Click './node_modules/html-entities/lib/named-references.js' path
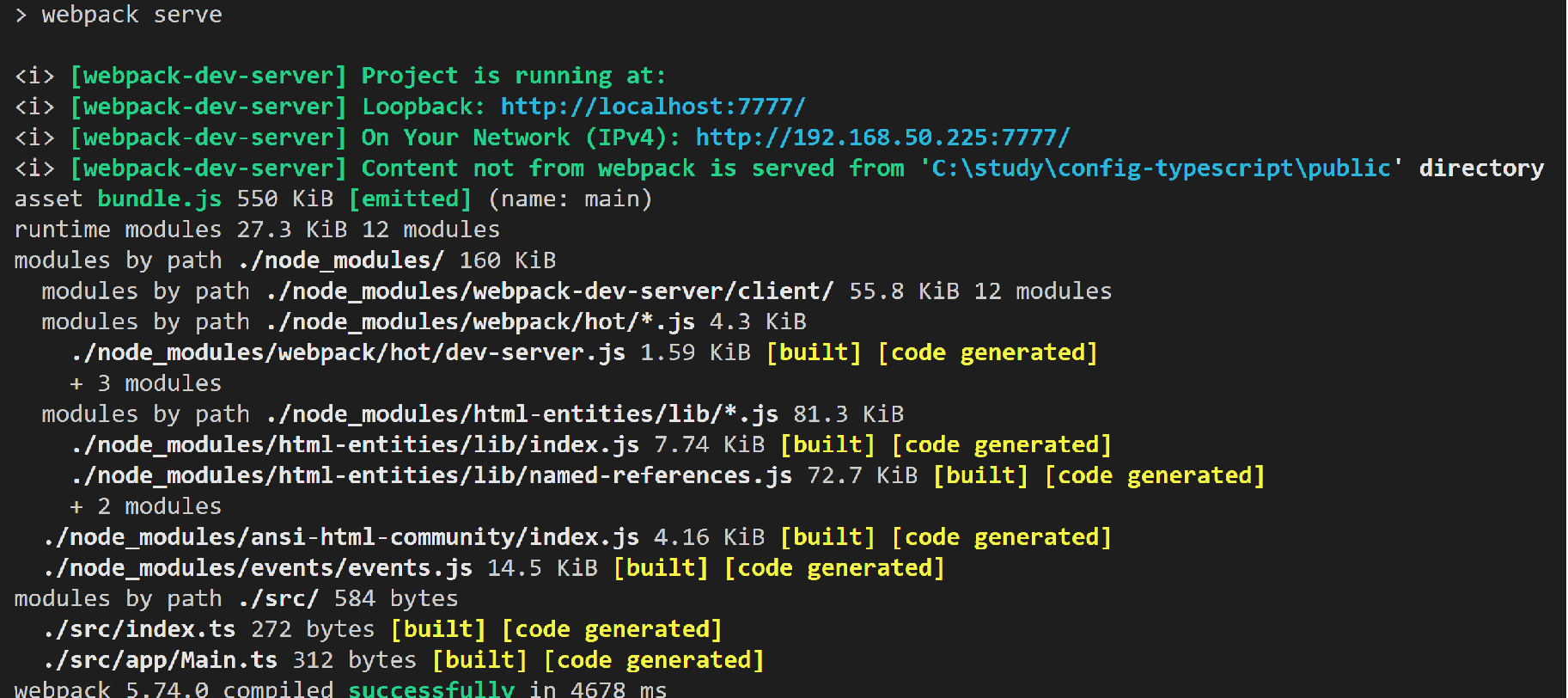The image size is (1568, 698). tap(431, 475)
